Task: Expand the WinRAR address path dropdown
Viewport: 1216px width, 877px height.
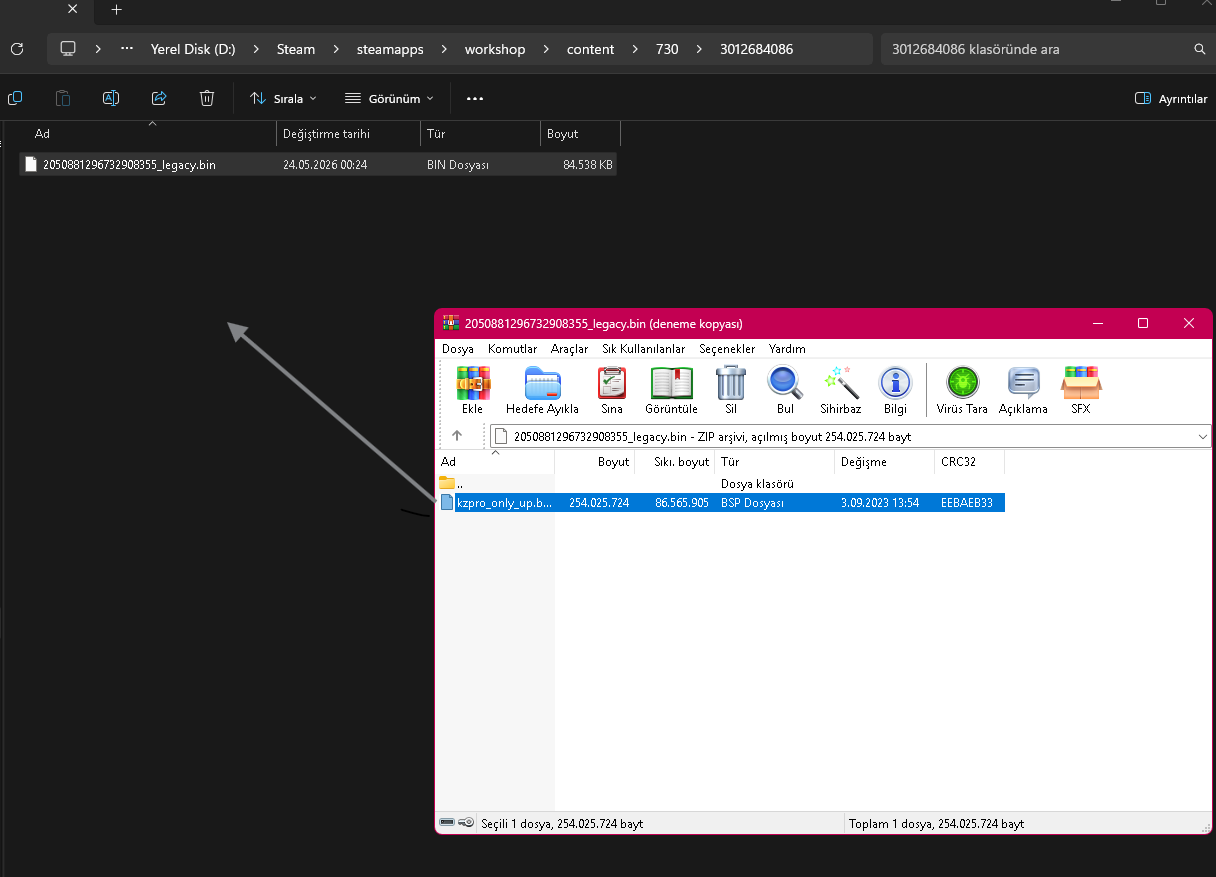Action: click(x=1203, y=436)
